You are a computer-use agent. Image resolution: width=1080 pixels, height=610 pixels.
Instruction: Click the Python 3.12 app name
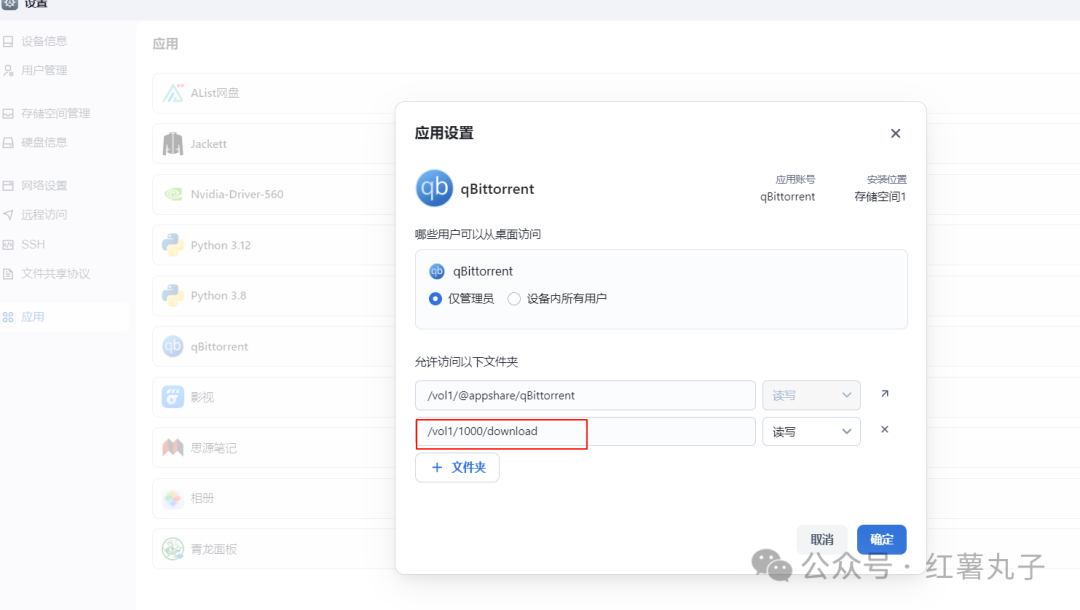(220, 245)
